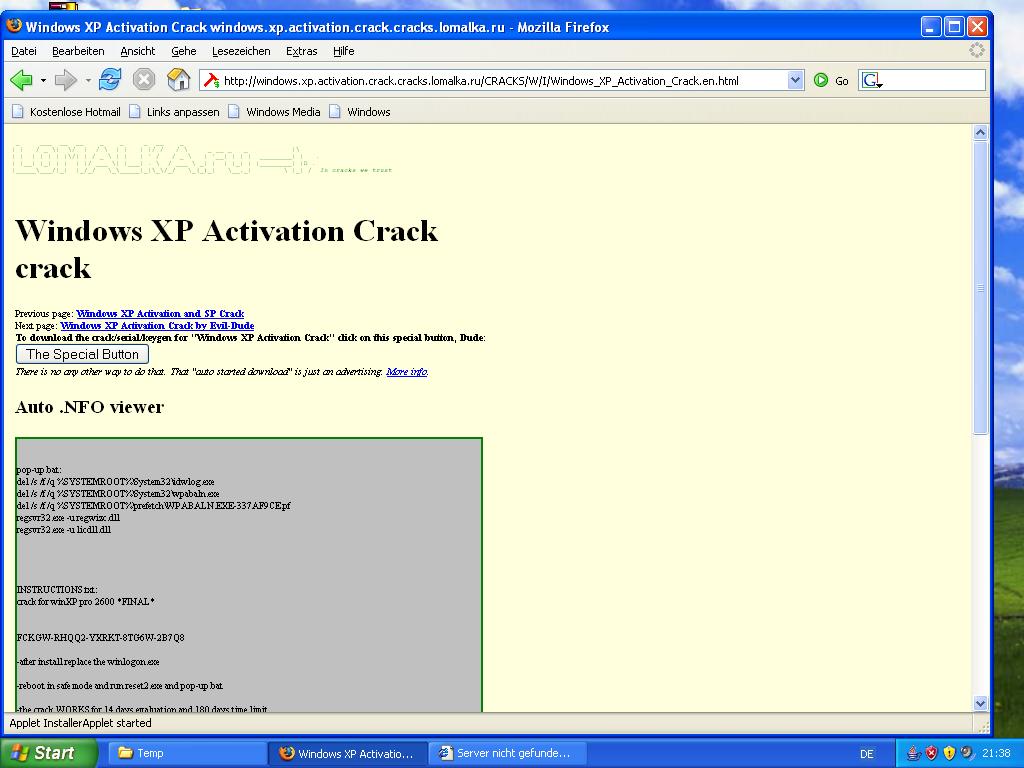Viewport: 1024px width, 768px height.
Task: Click the 'Windows XP Activation Crack crack' heading
Action: tap(227, 249)
